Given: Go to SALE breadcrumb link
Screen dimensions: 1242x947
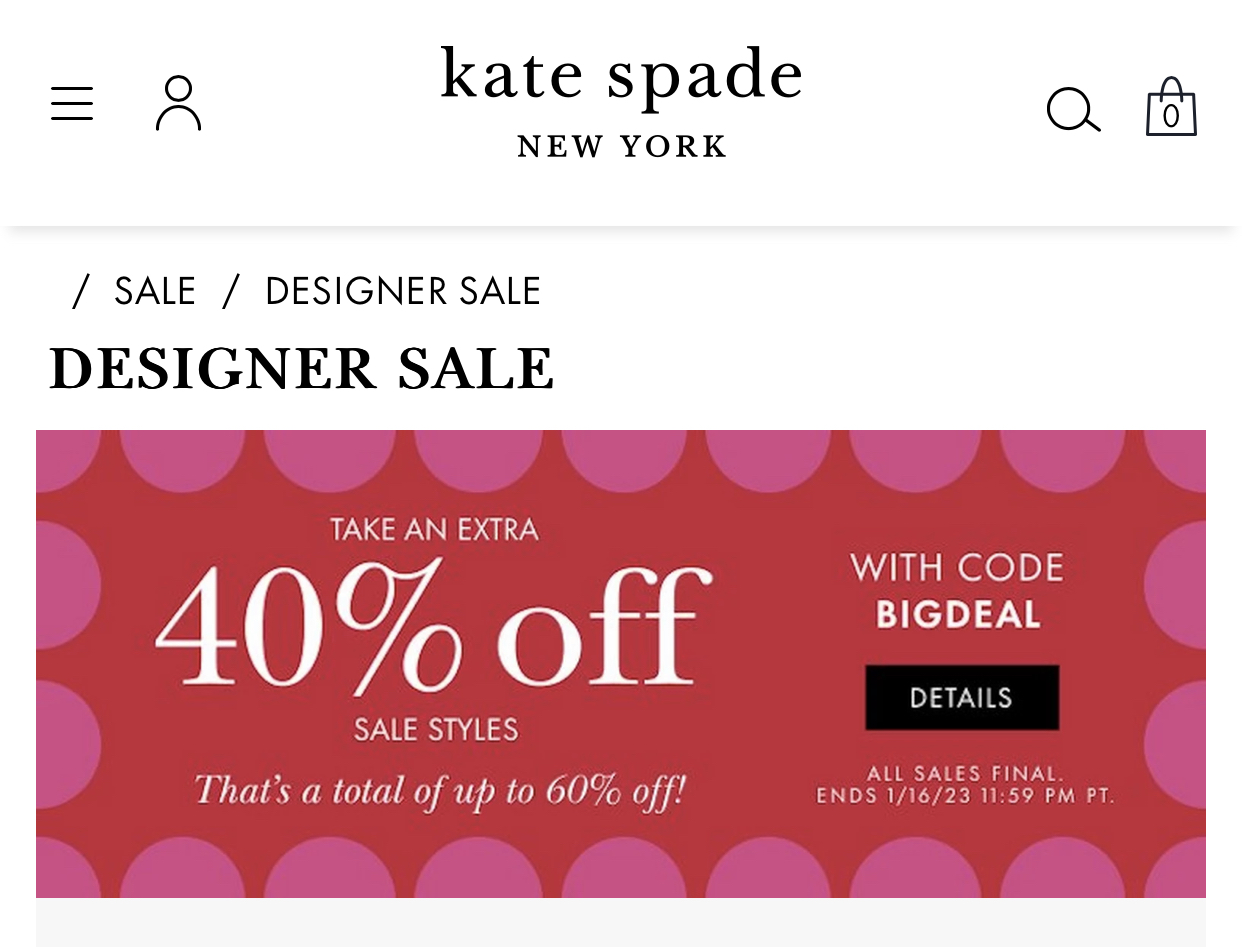Looking at the screenshot, I should (155, 291).
